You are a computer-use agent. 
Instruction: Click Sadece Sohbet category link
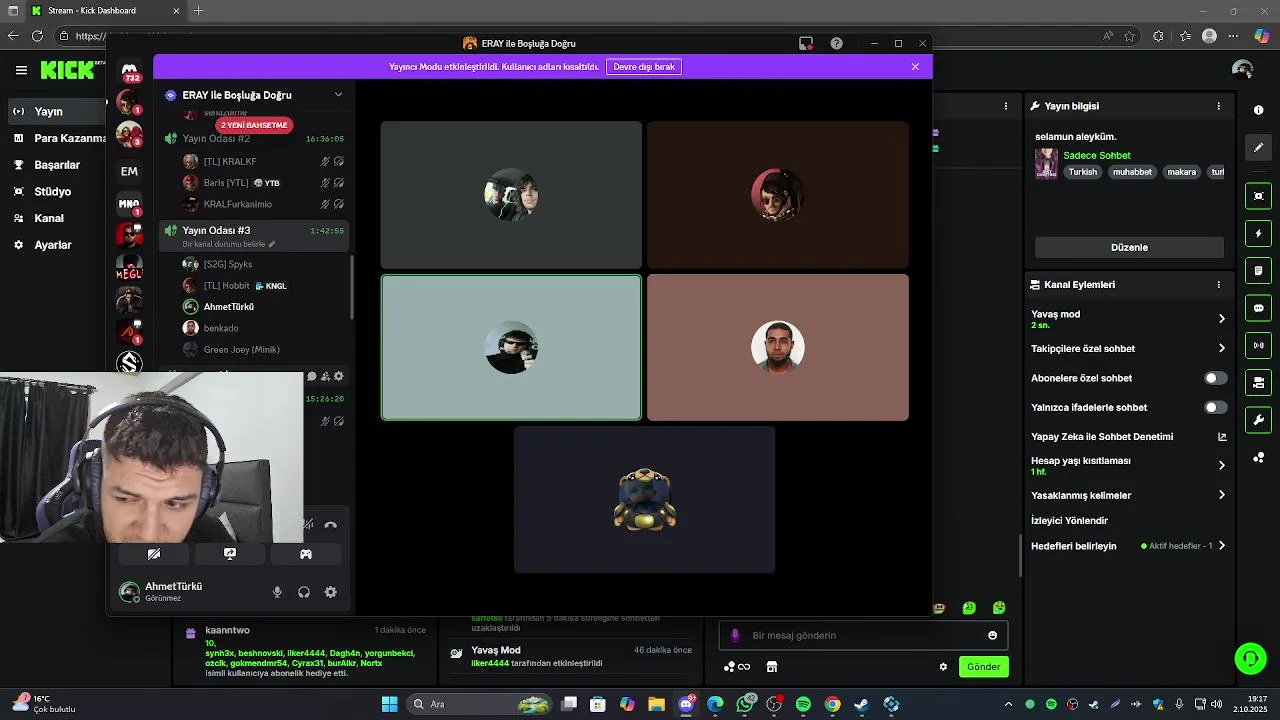click(1097, 155)
